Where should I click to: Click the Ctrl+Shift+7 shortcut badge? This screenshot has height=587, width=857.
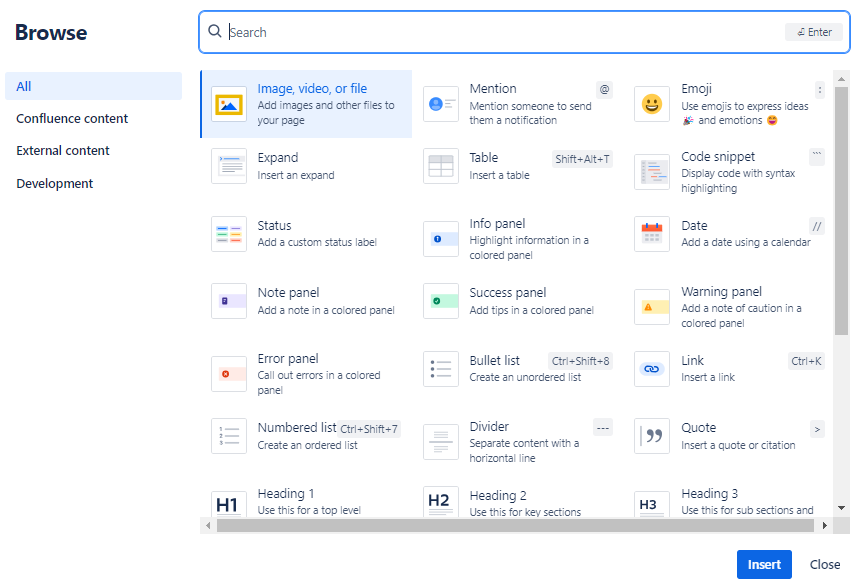click(369, 429)
